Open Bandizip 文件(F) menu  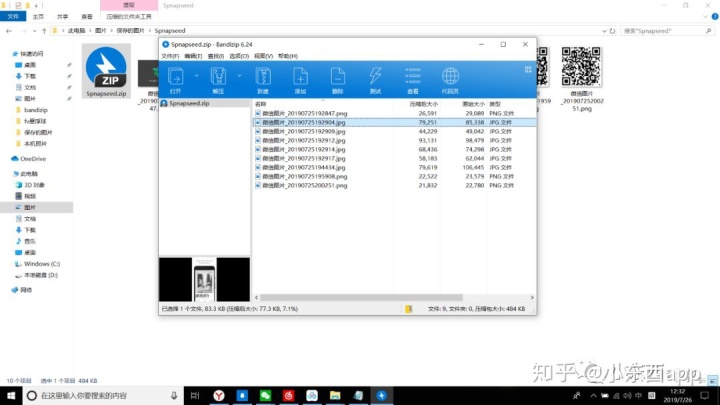170,56
